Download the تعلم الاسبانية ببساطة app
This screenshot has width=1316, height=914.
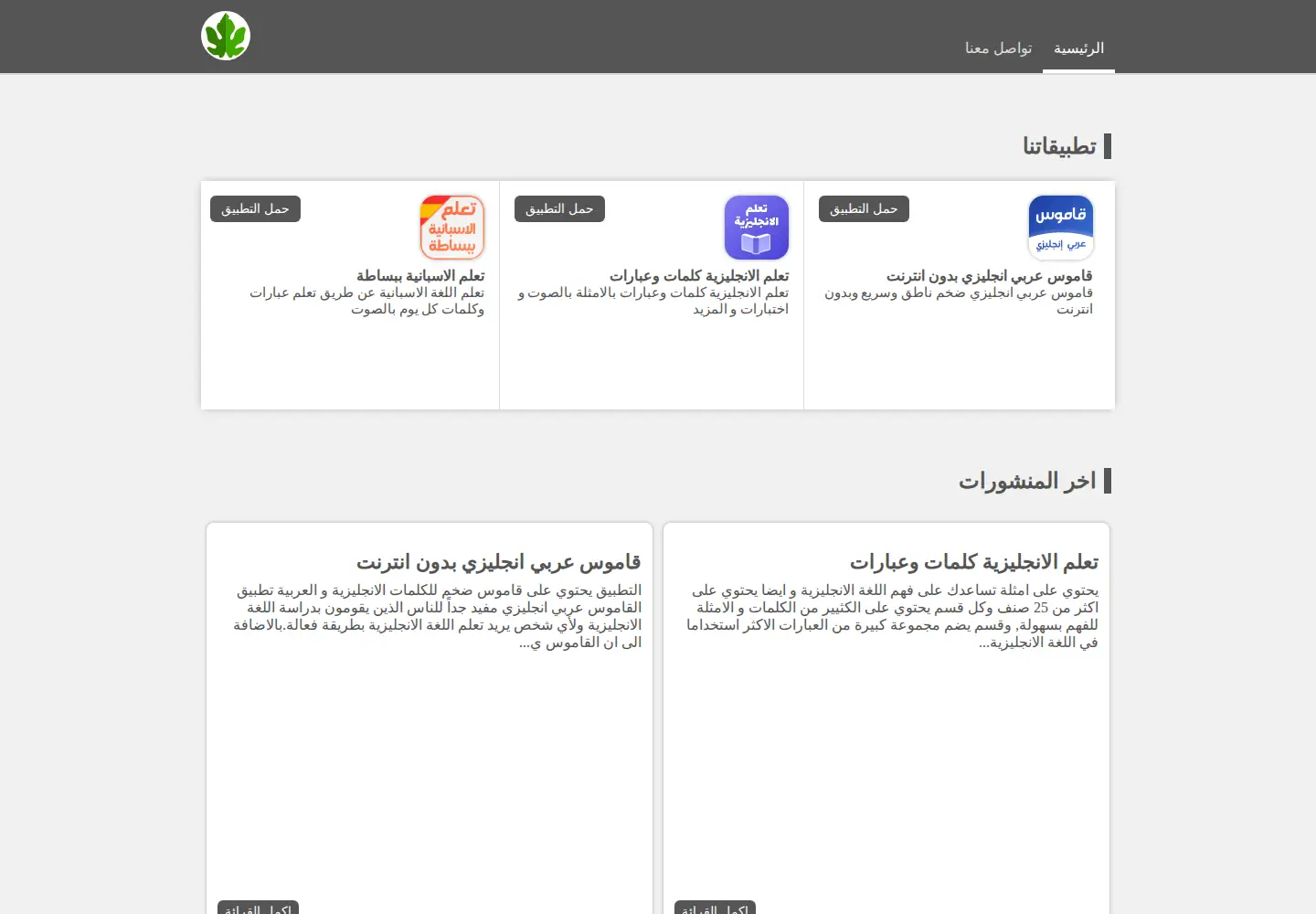point(255,208)
